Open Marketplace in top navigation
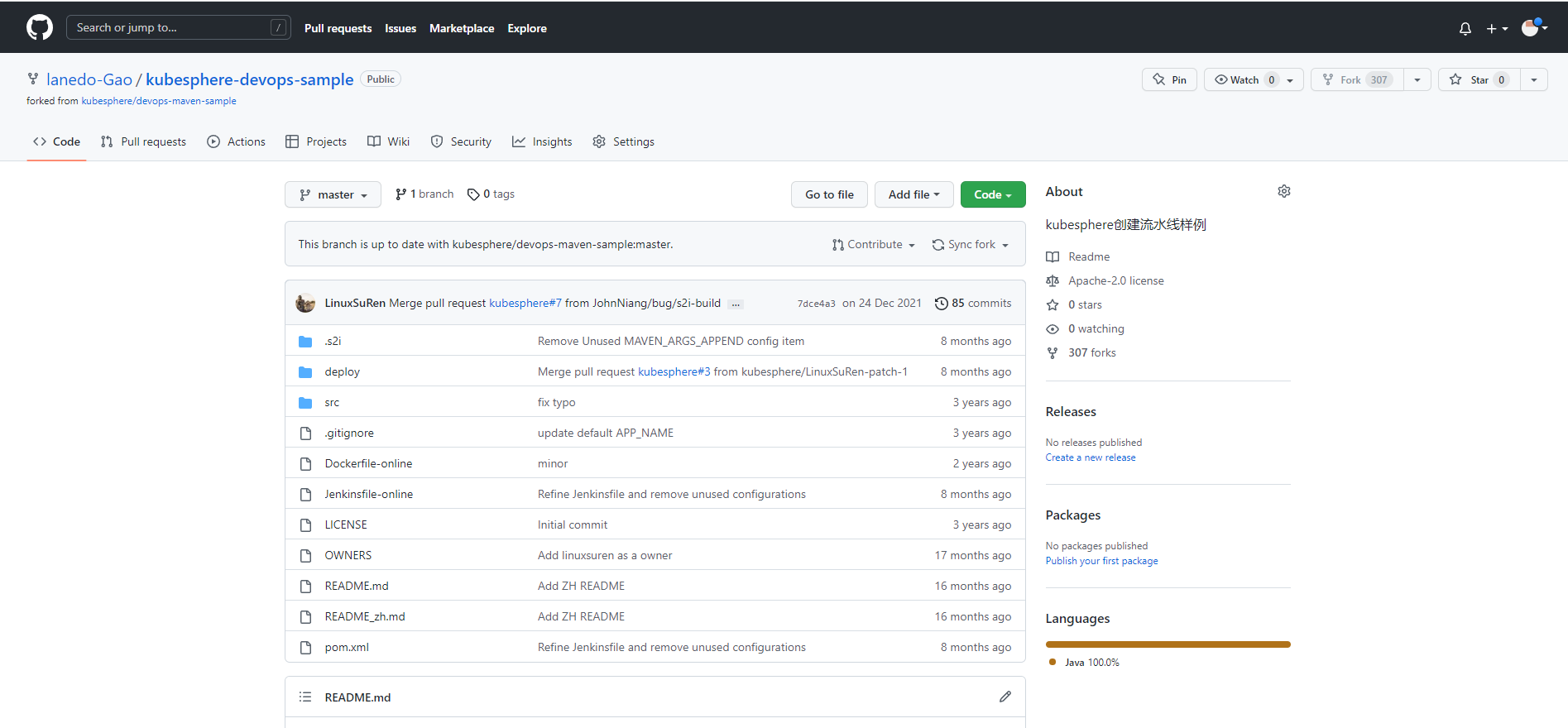Screen dimensions: 1568x728 pyautogui.click(x=462, y=28)
